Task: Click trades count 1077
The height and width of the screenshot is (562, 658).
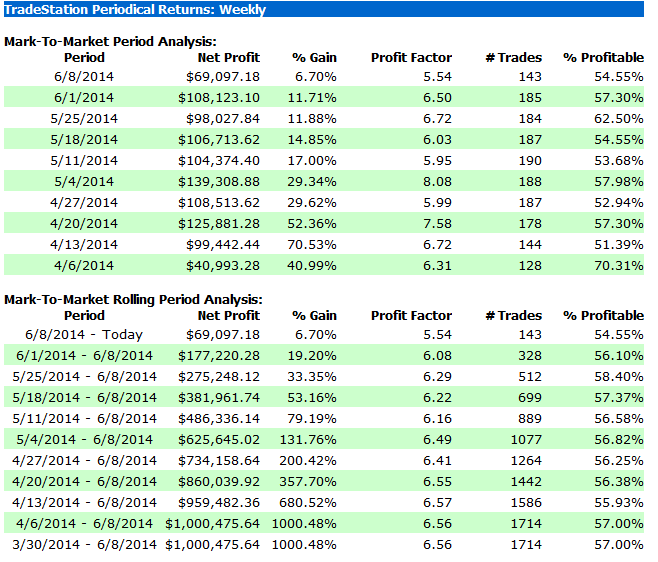Action: pos(526,440)
